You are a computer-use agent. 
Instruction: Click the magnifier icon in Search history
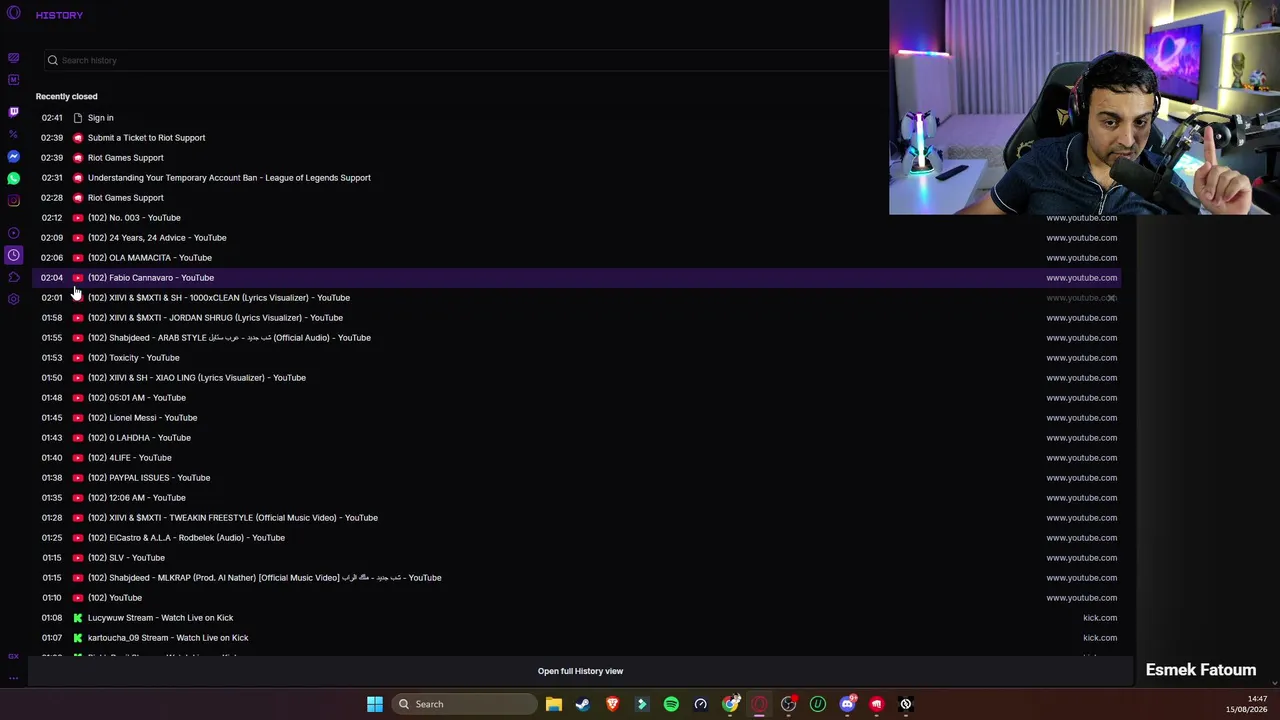53,60
